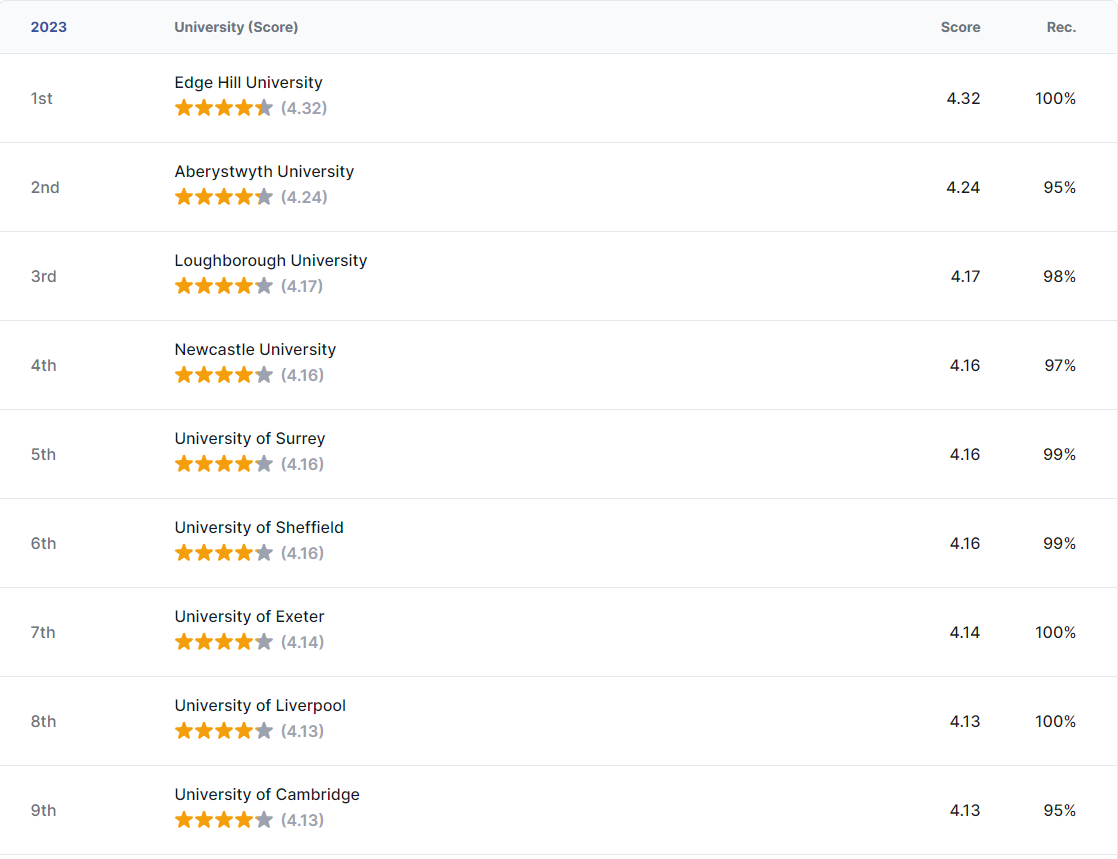This screenshot has height=859, width=1118.
Task: Open University of Liverpool link
Action: 260,706
